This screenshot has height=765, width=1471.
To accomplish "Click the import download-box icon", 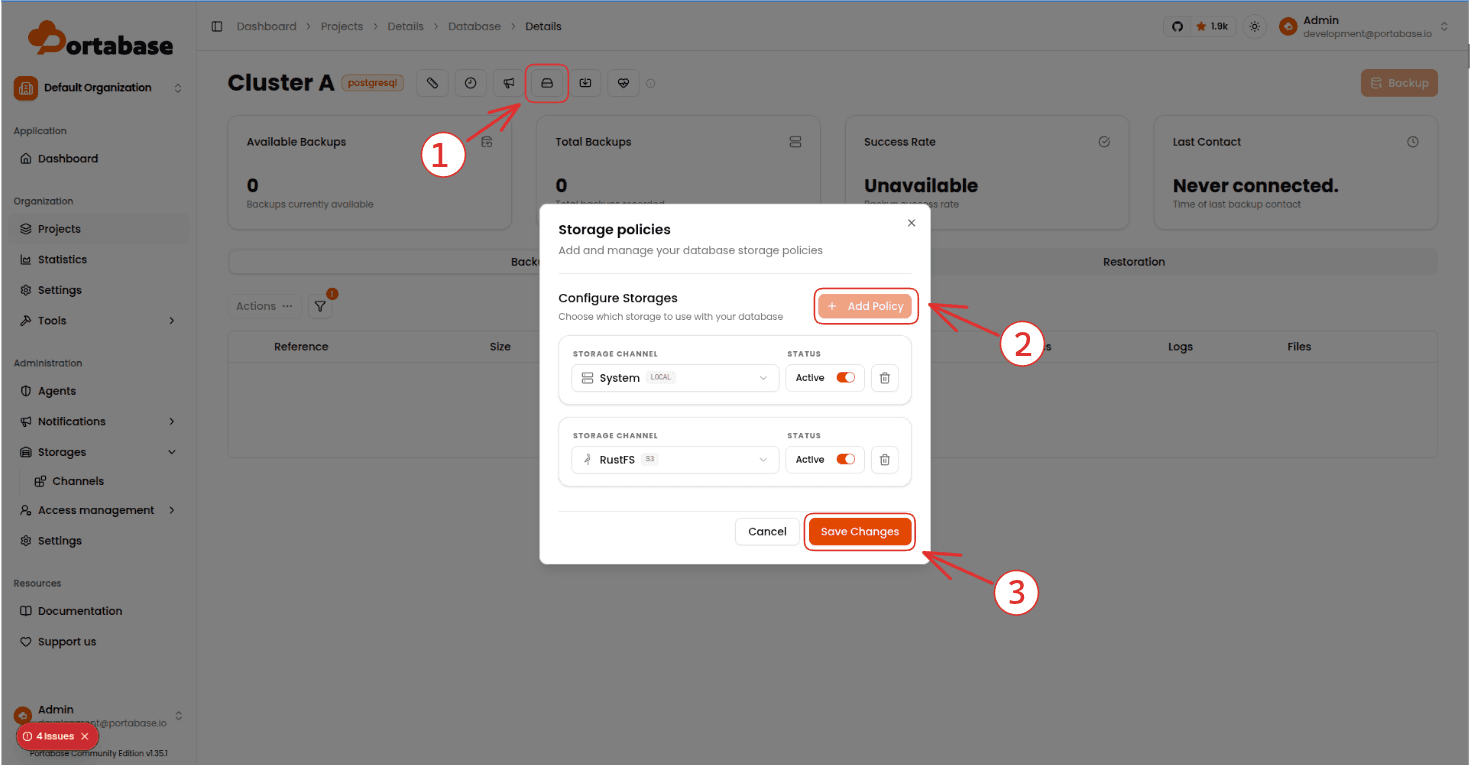I will 585,83.
